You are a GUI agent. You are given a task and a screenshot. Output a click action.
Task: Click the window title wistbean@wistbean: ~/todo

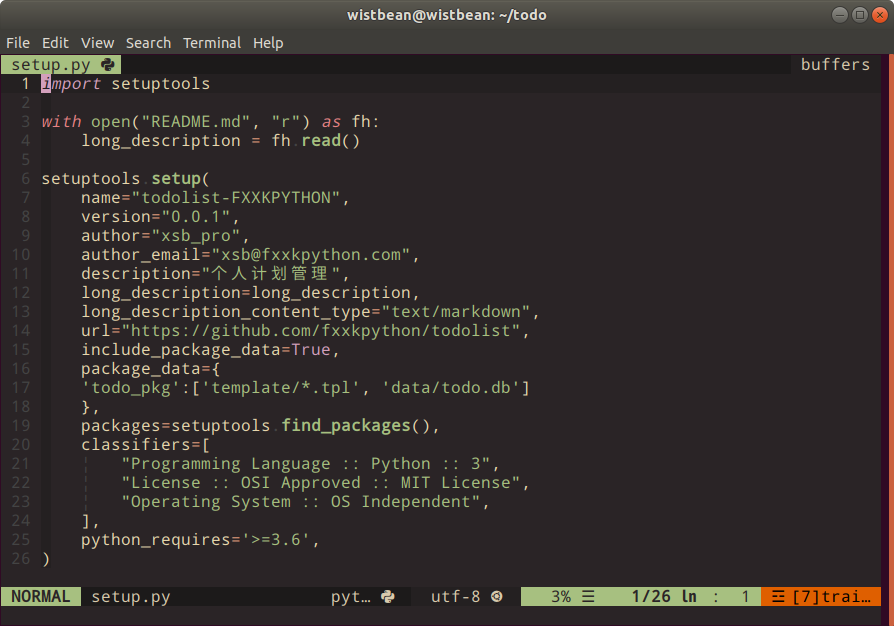point(446,15)
